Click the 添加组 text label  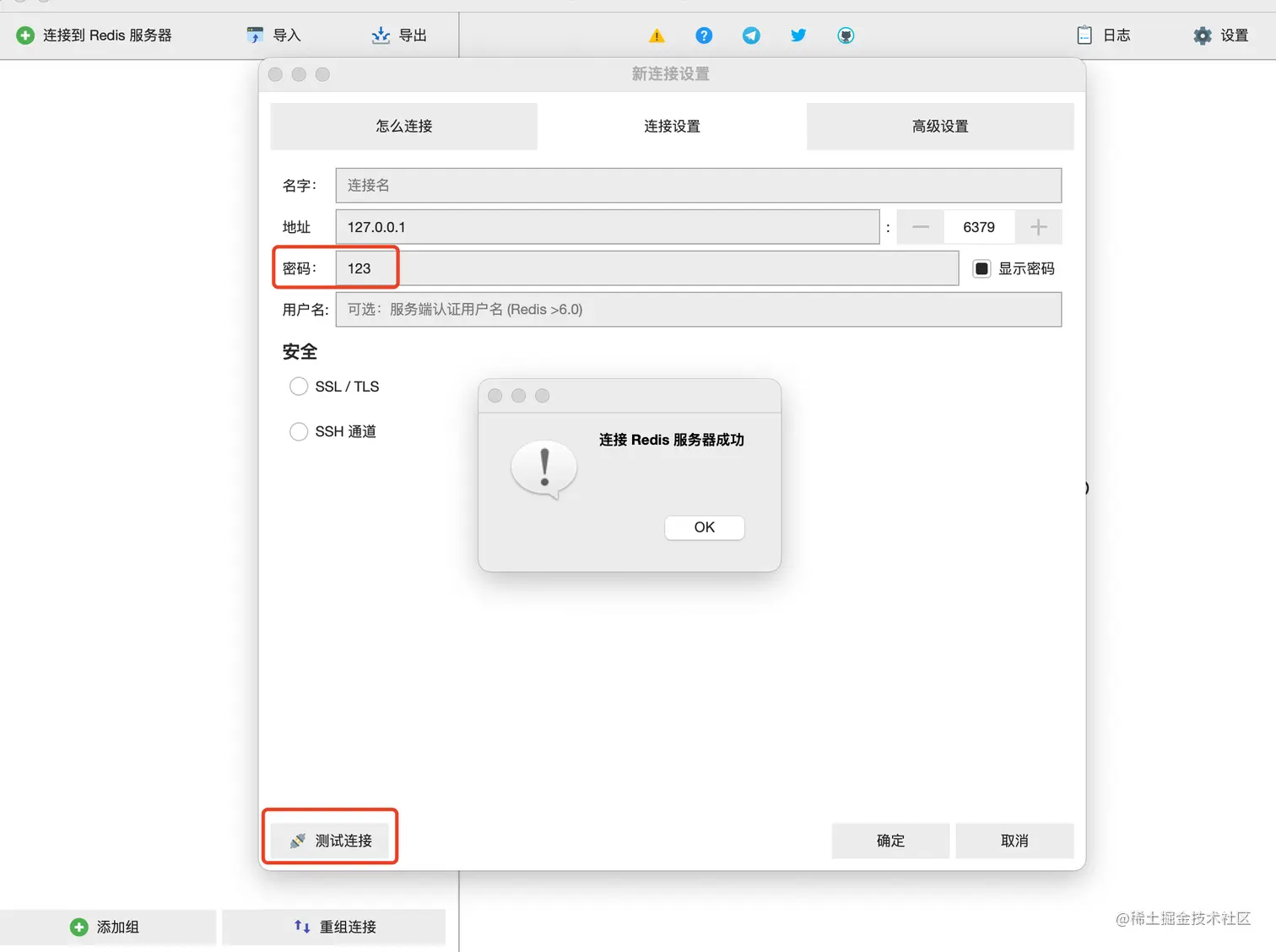pyautogui.click(x=118, y=927)
